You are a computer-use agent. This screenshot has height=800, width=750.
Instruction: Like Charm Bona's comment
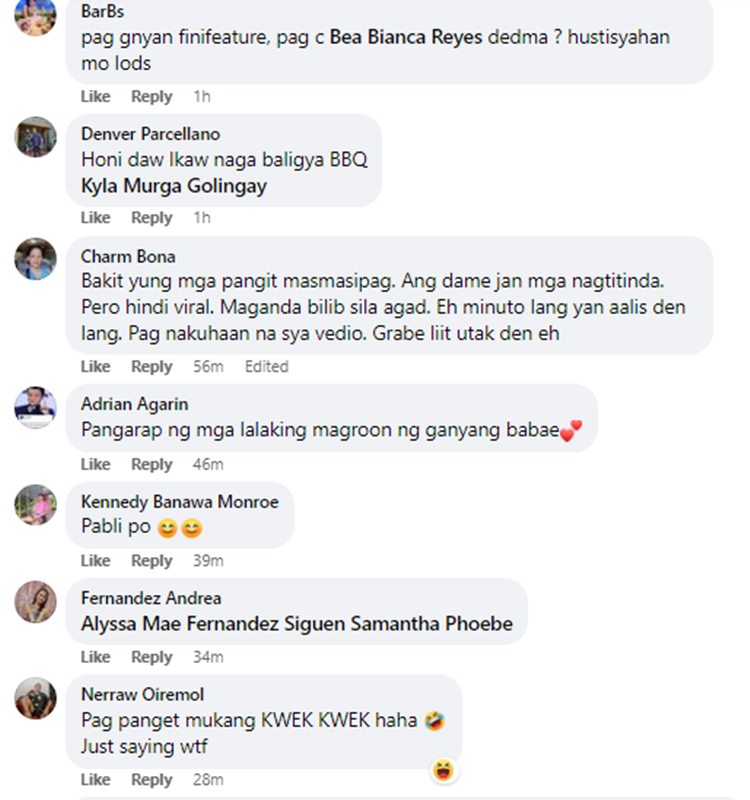[95, 366]
